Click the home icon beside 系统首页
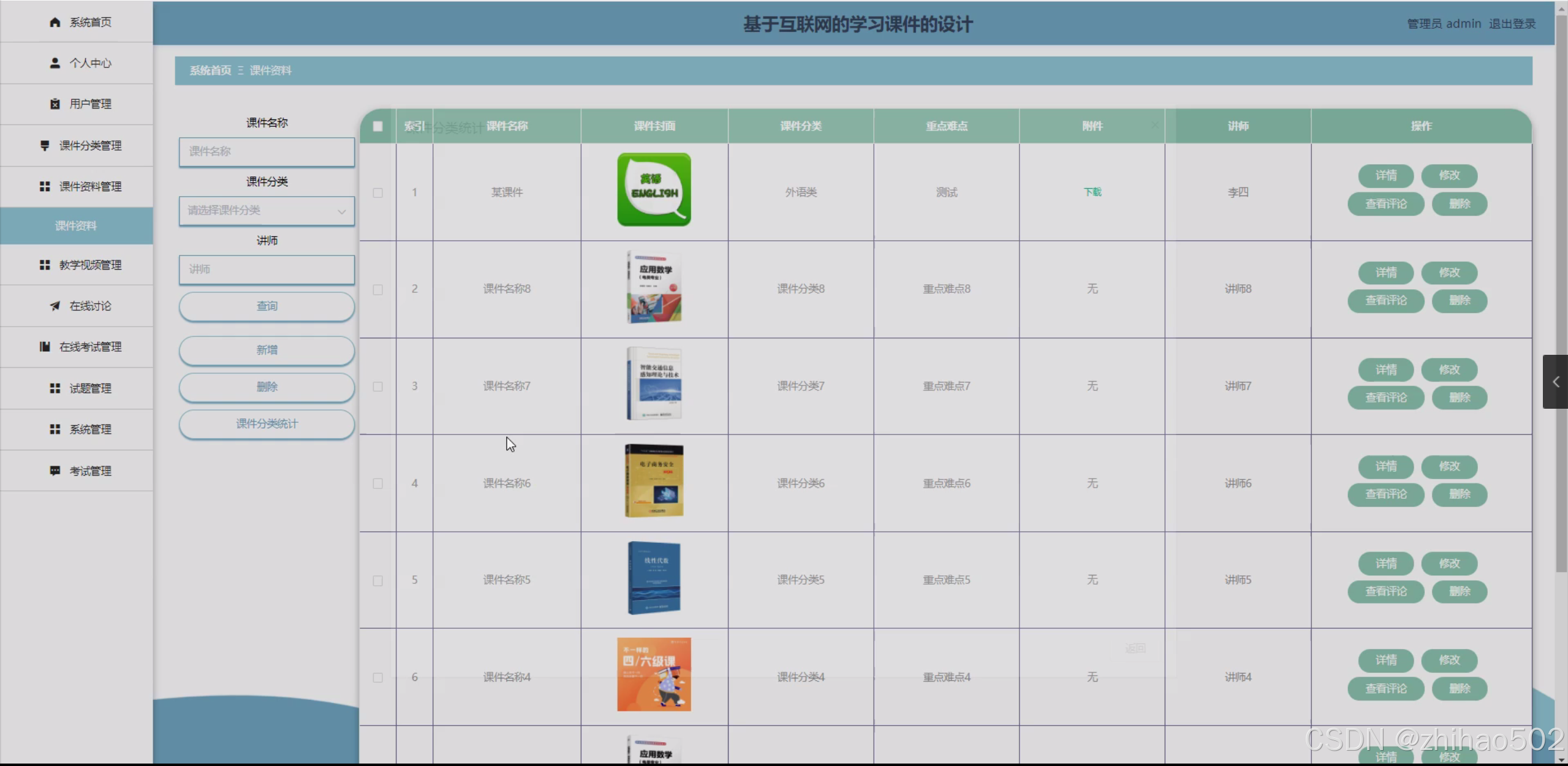 [55, 22]
